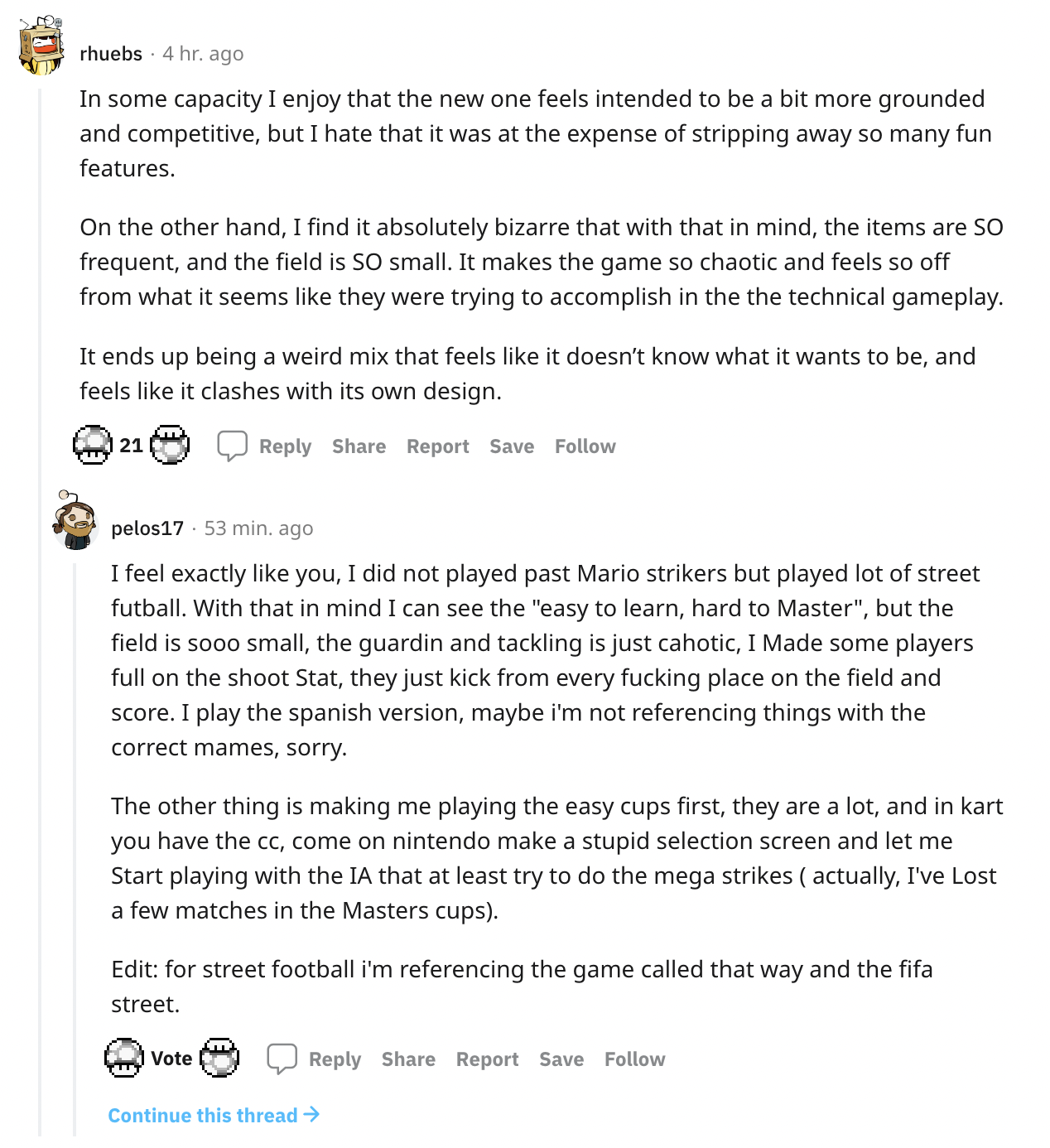Screen dimensions: 1050x1148
Task: Open the rhuebs username profile link
Action: 111,54
